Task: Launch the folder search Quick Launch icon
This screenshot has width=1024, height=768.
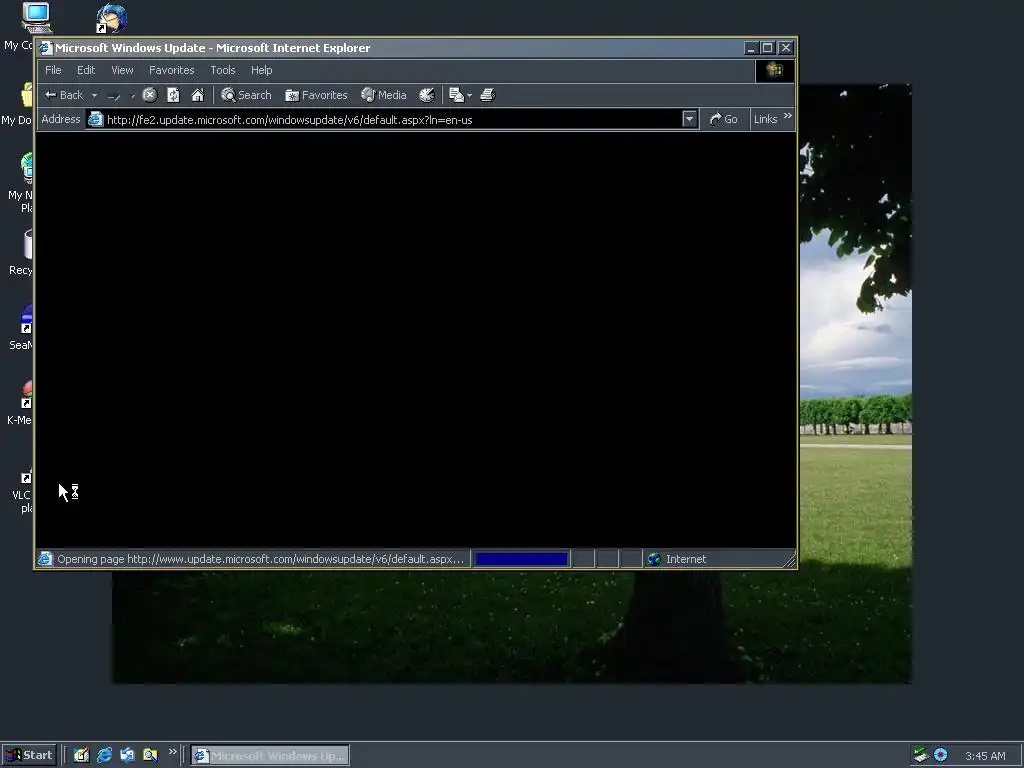Action: tap(150, 756)
